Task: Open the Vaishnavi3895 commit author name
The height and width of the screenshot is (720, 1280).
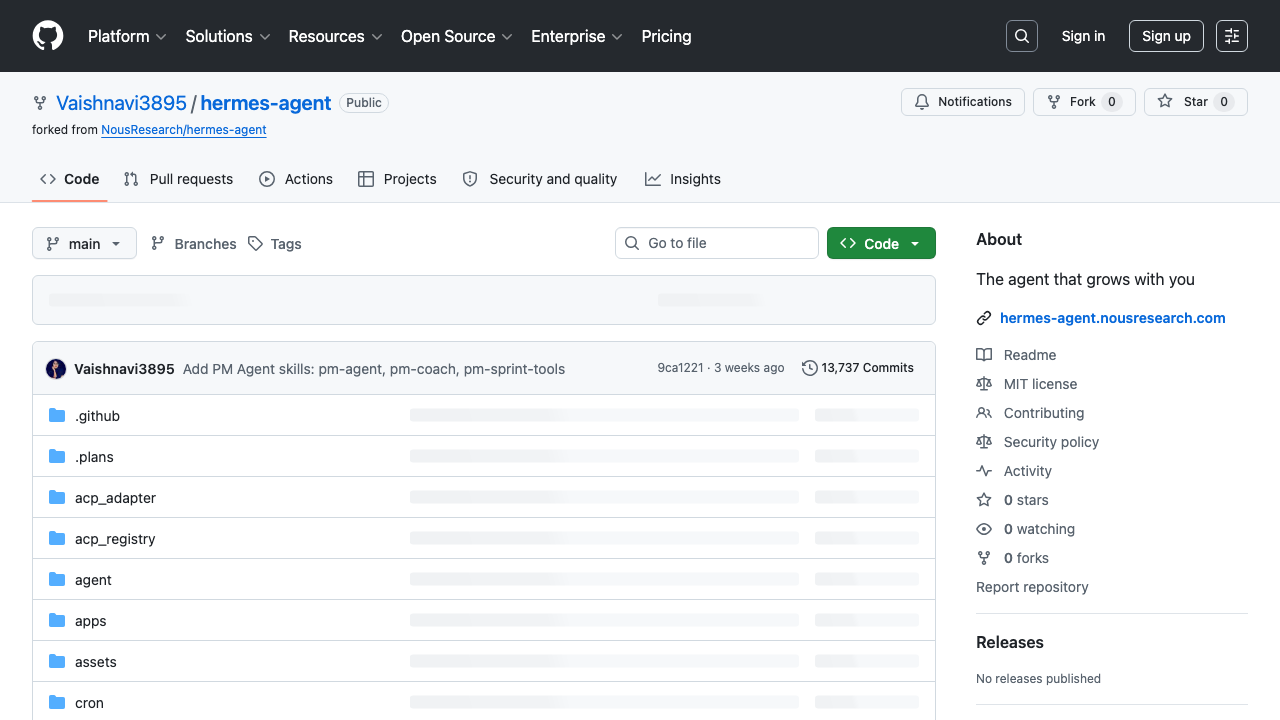Action: coord(124,369)
